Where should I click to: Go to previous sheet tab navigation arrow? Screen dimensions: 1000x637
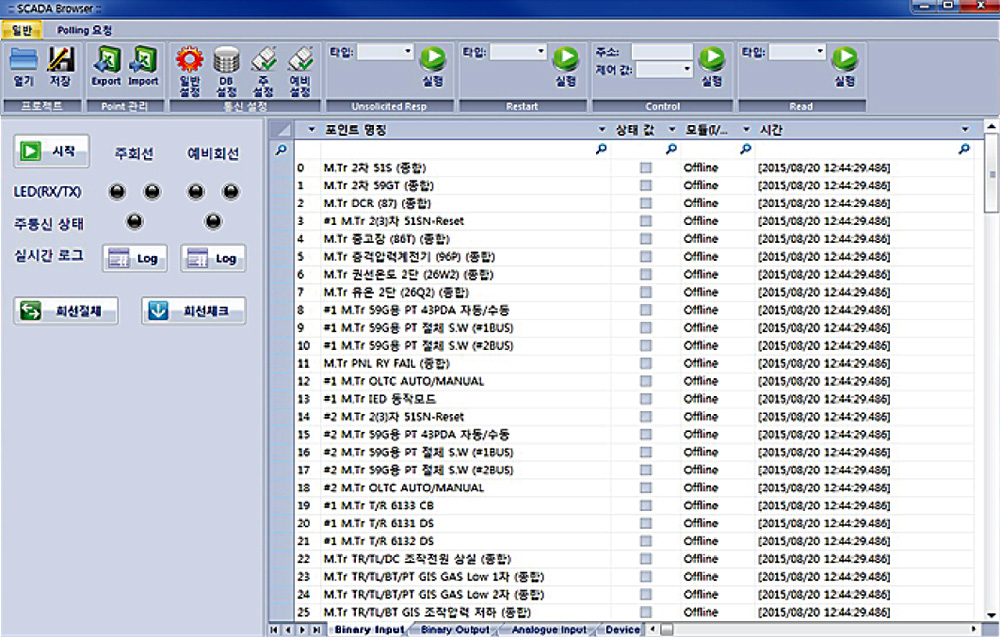click(288, 629)
